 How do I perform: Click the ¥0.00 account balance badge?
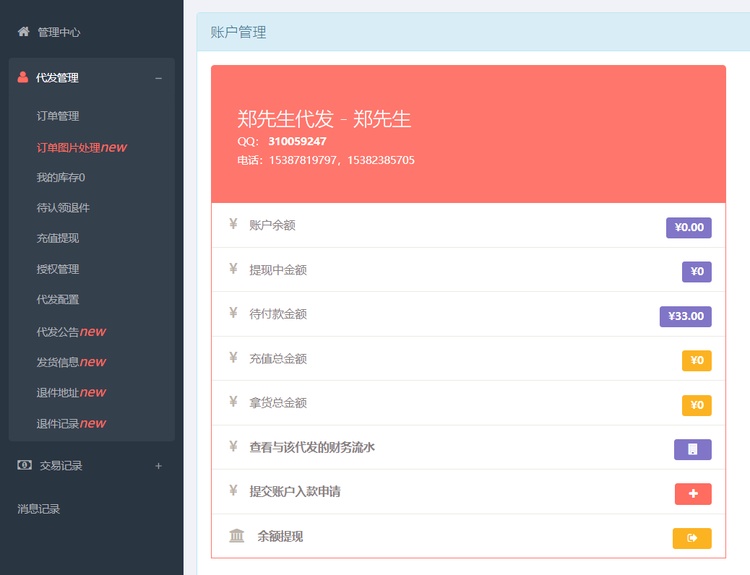coord(688,227)
